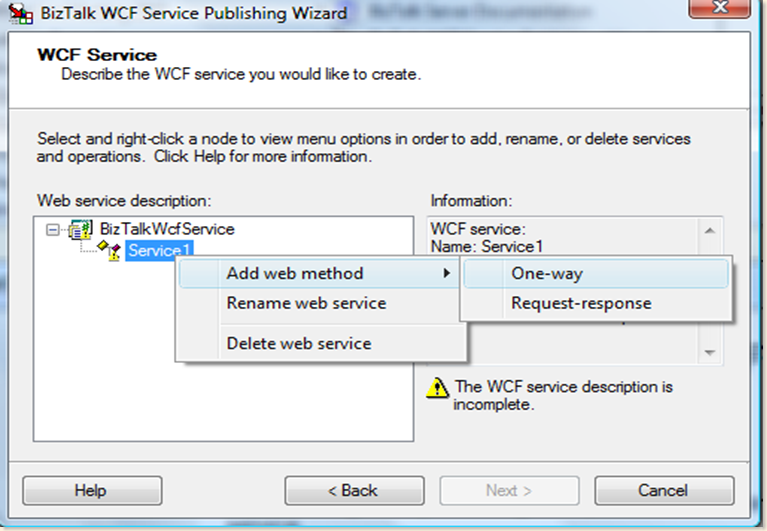Click the Information panel scroll up arrow
767x531 pixels.
[x=710, y=231]
